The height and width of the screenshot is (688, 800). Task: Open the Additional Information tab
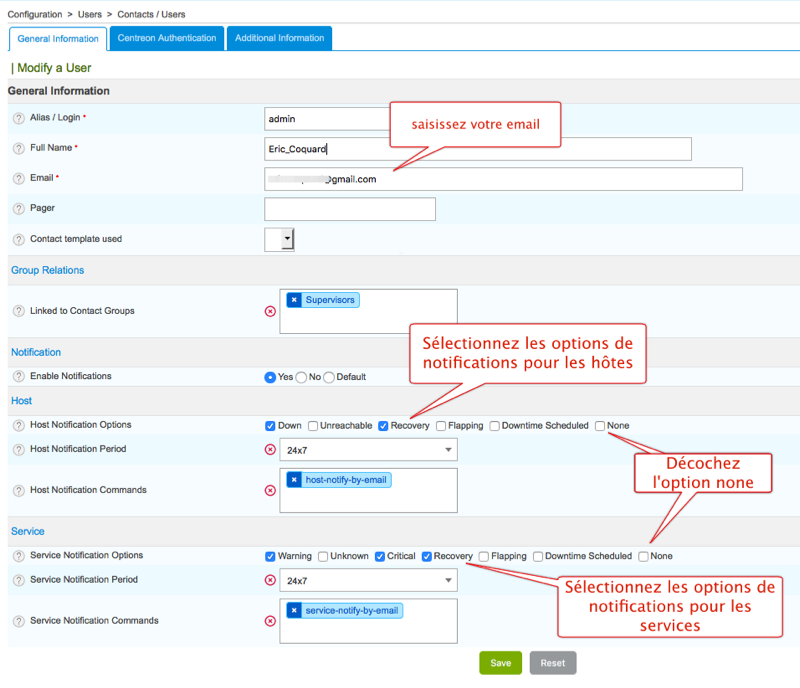(280, 38)
